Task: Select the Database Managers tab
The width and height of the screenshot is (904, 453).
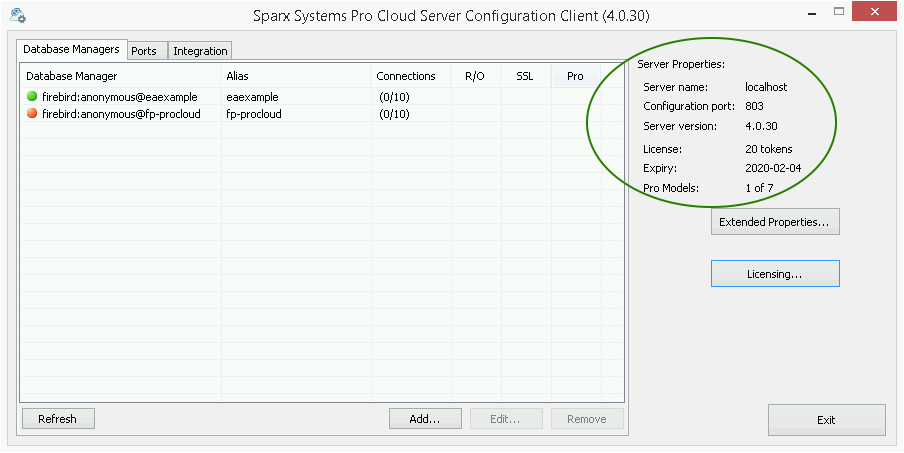Action: click(71, 49)
